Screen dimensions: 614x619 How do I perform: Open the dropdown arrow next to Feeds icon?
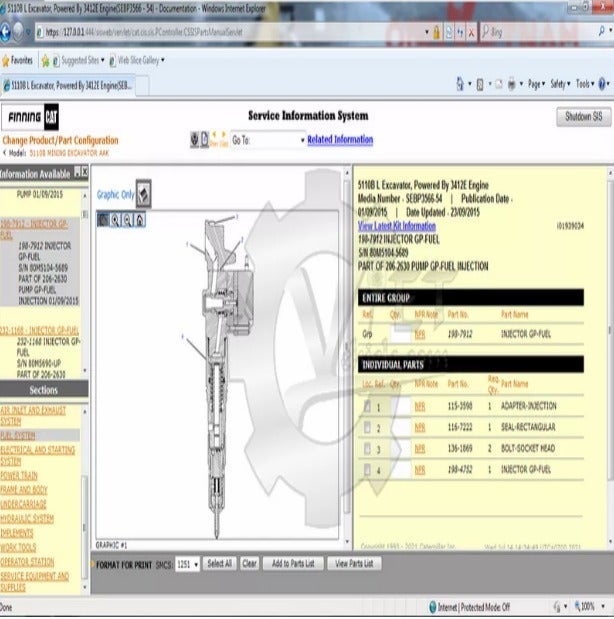coord(490,84)
